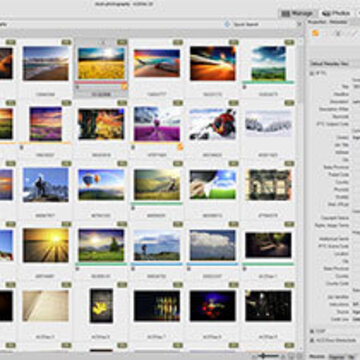Select the colorful abstract painting thumbnail

click(101, 124)
